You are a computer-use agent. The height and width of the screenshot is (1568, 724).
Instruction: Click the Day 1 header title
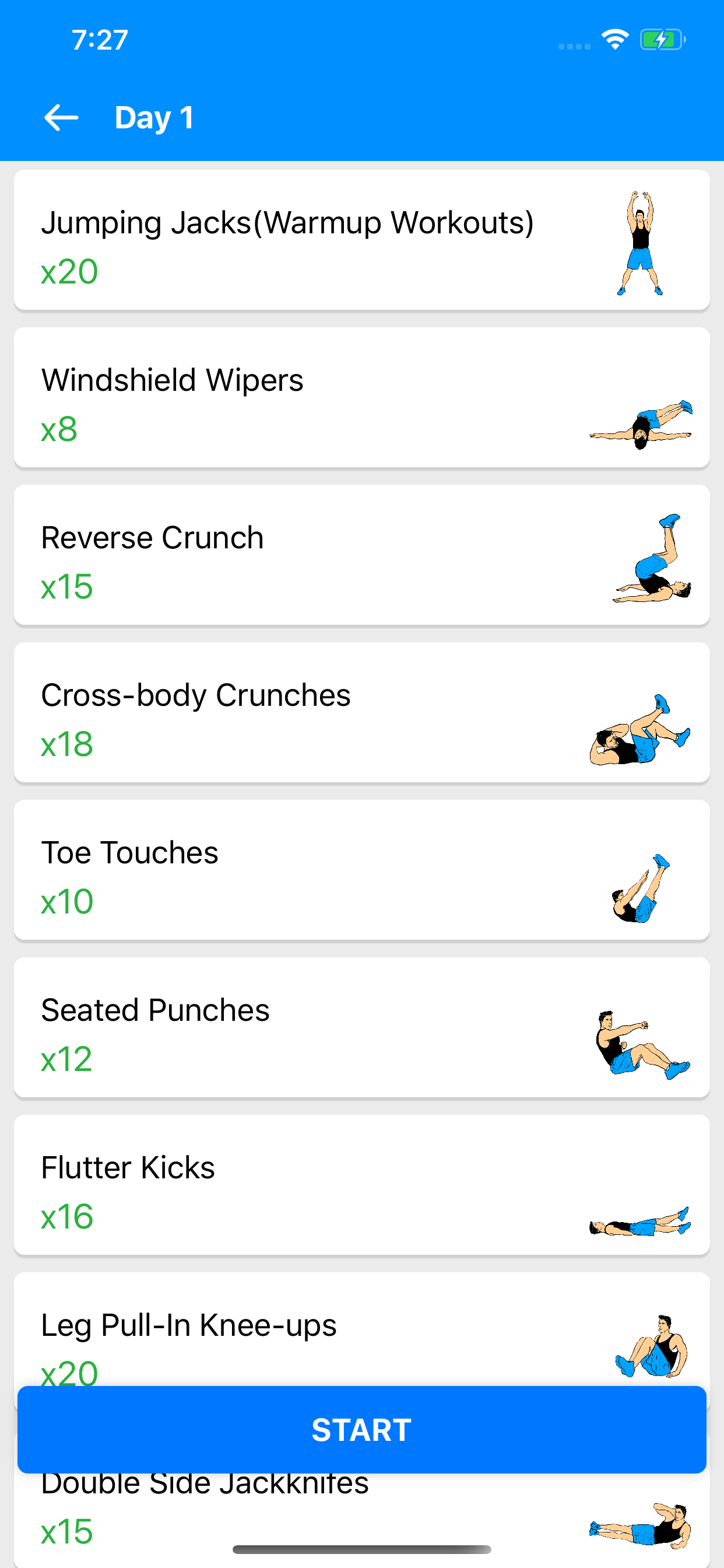pyautogui.click(x=154, y=117)
